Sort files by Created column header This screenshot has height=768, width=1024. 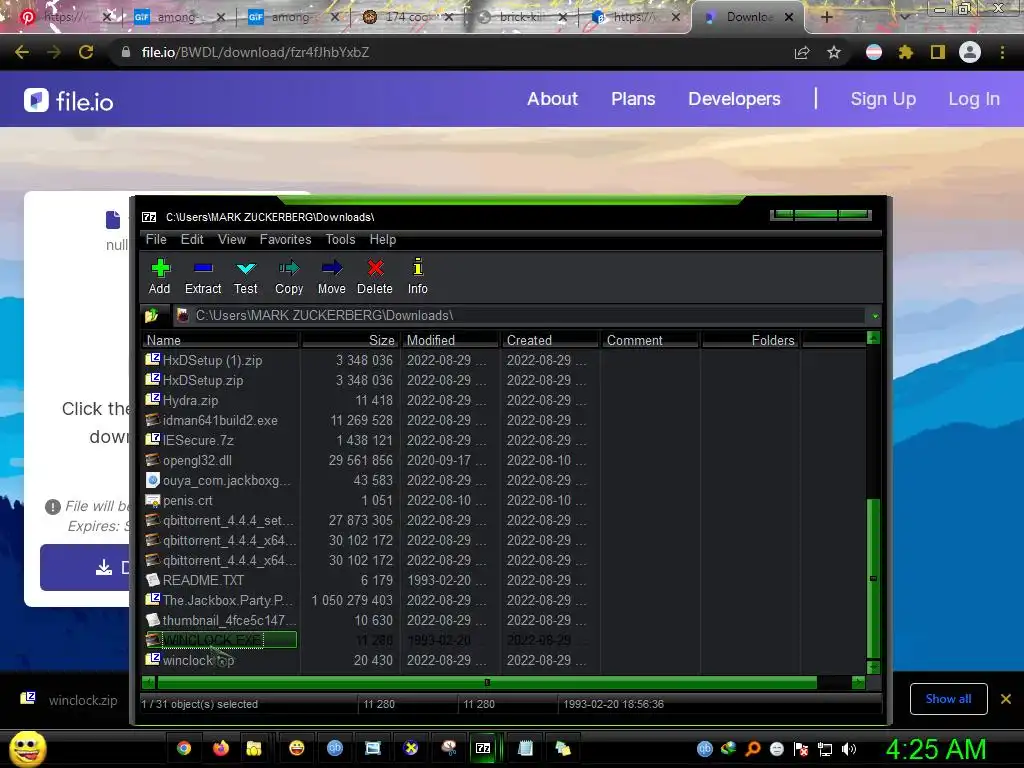[x=551, y=340]
